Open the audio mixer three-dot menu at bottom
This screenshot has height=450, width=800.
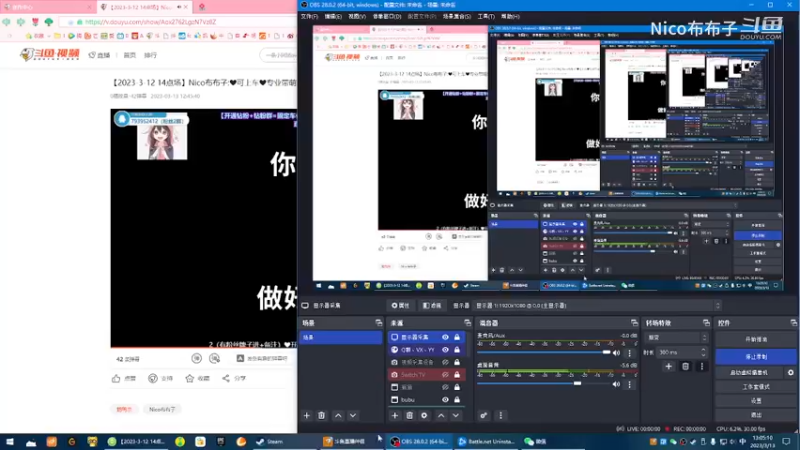[x=501, y=416]
